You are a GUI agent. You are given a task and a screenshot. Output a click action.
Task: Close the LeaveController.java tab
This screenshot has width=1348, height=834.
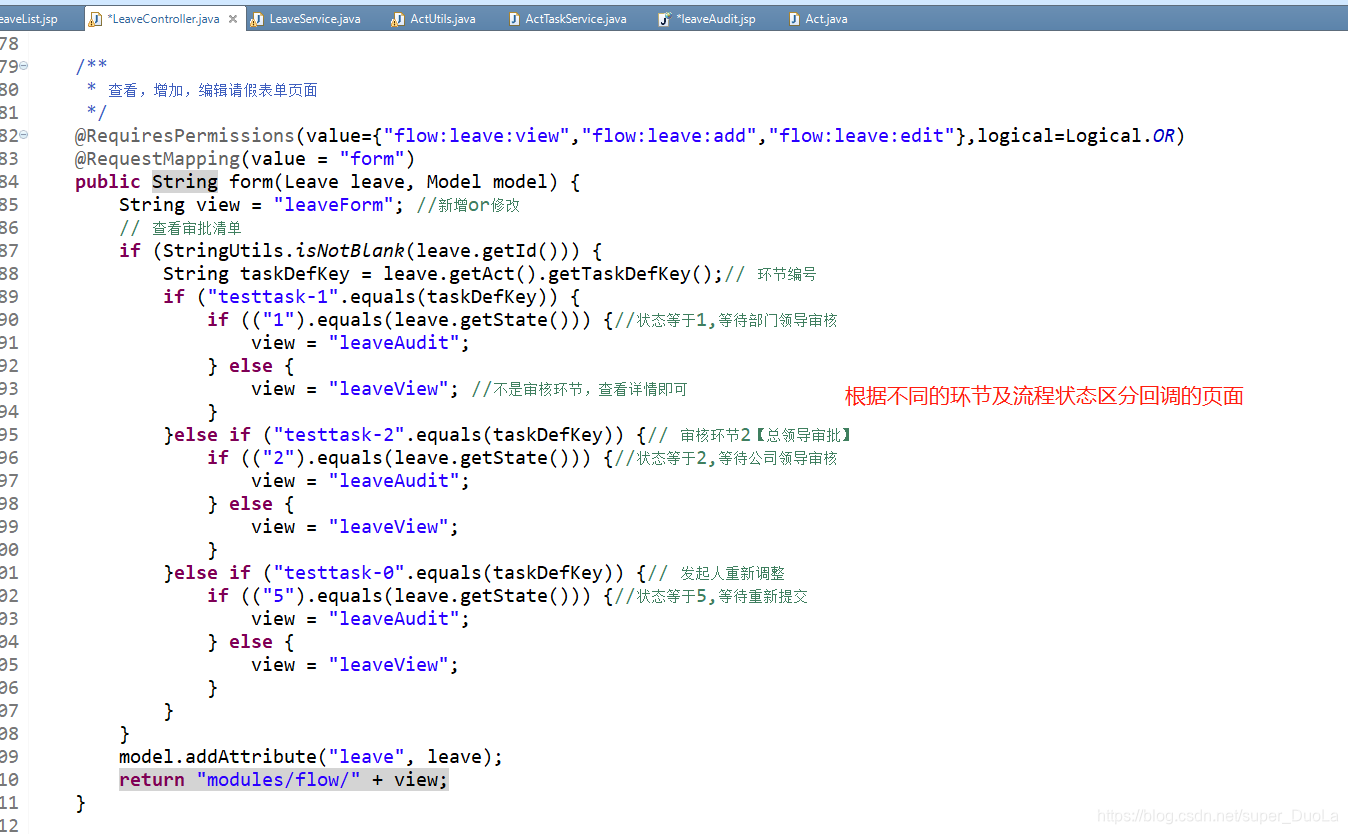coord(233,19)
